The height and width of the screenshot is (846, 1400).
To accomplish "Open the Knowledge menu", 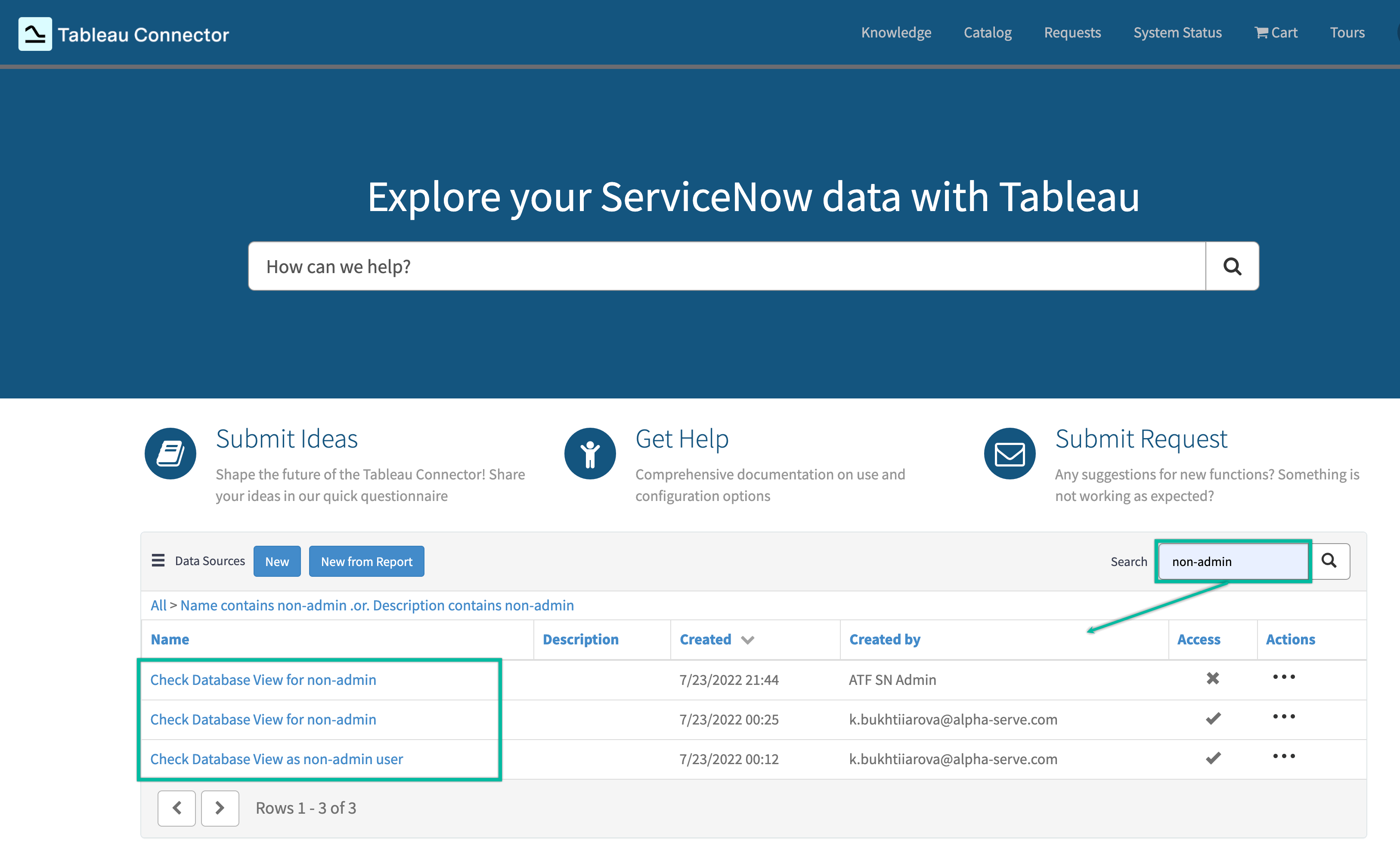I will click(896, 32).
